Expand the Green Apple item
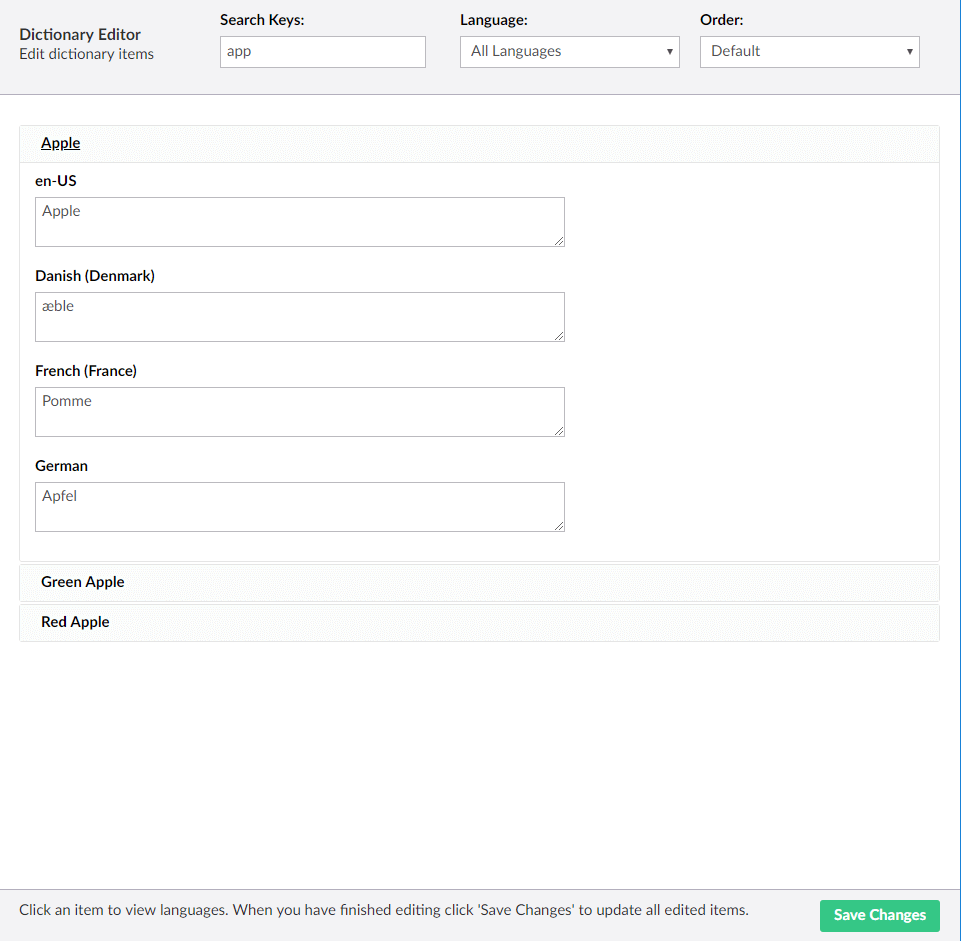The image size is (961, 941). click(x=479, y=583)
